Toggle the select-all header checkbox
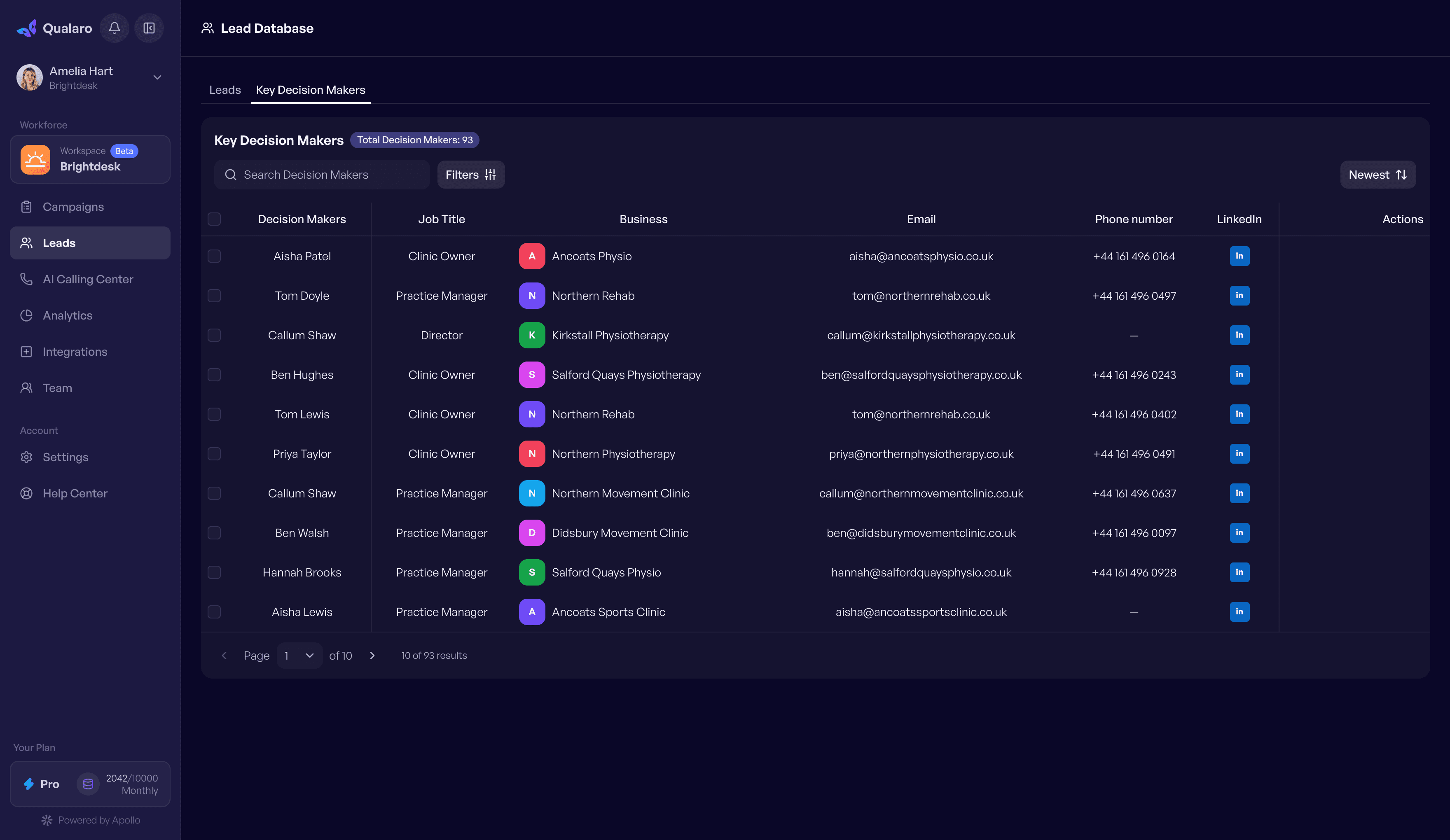The height and width of the screenshot is (840, 1450). (214, 219)
